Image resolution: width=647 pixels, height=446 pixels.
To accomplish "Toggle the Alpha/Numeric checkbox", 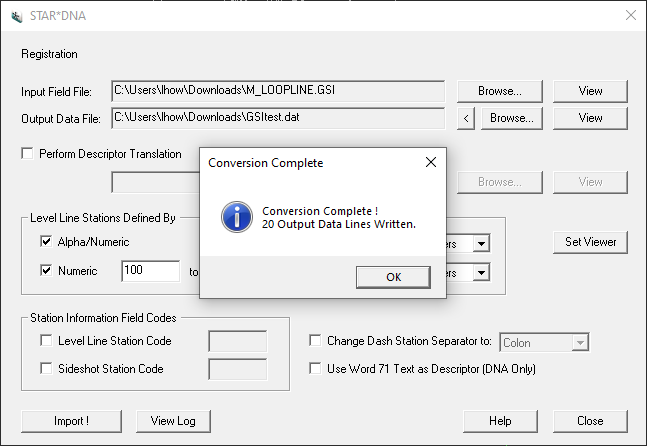I will tap(46, 242).
